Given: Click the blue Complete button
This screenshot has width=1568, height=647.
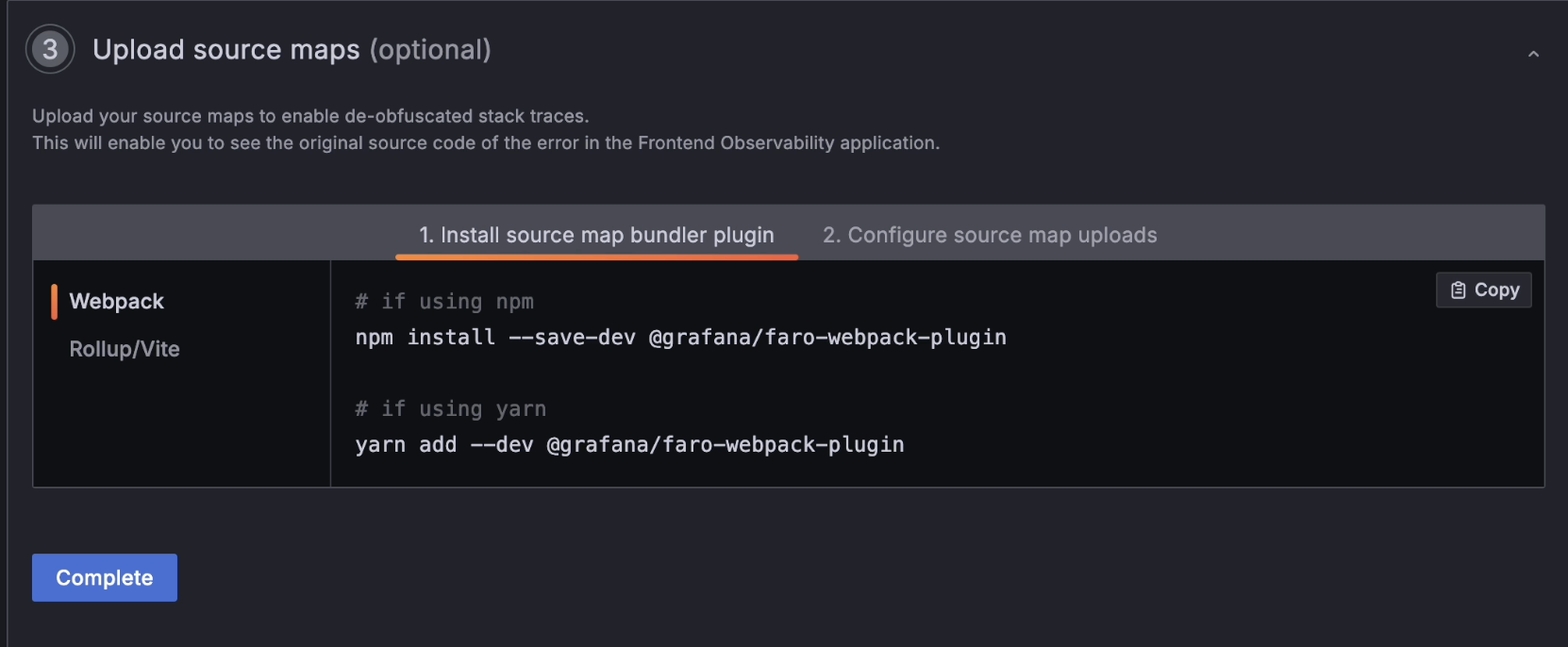Looking at the screenshot, I should point(105,577).
